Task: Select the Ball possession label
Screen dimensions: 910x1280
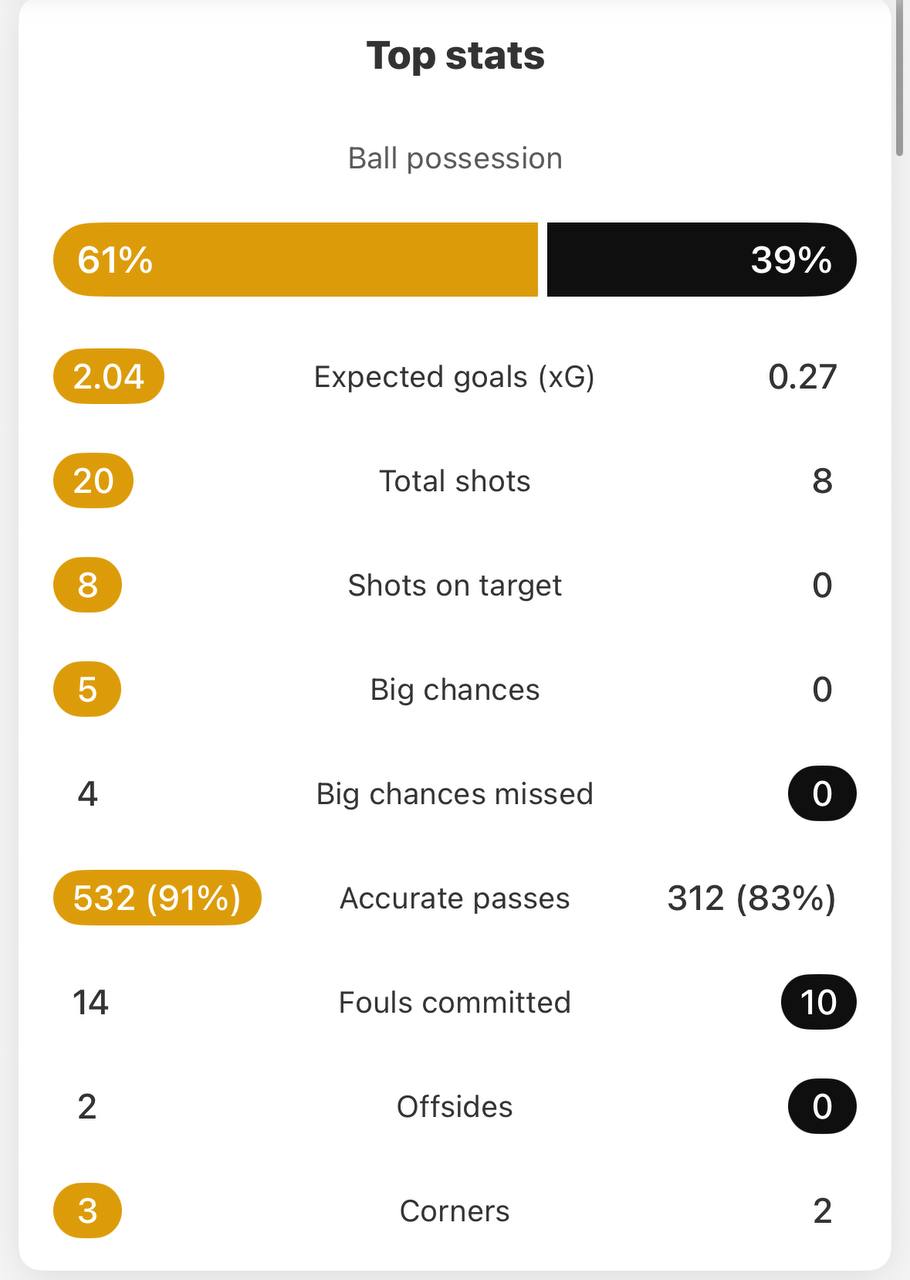Action: [x=455, y=158]
